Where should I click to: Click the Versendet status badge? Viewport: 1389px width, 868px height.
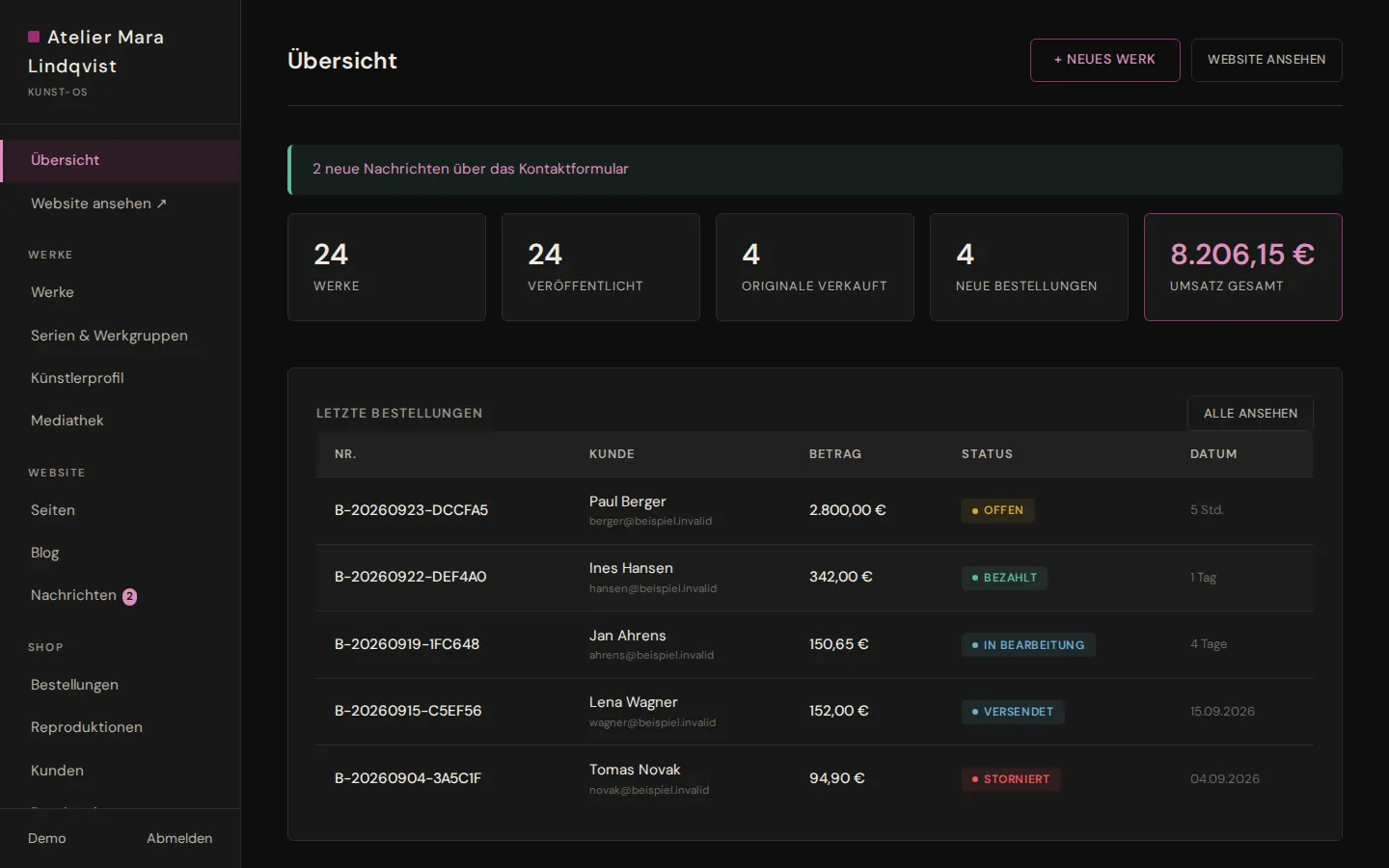click(1013, 712)
